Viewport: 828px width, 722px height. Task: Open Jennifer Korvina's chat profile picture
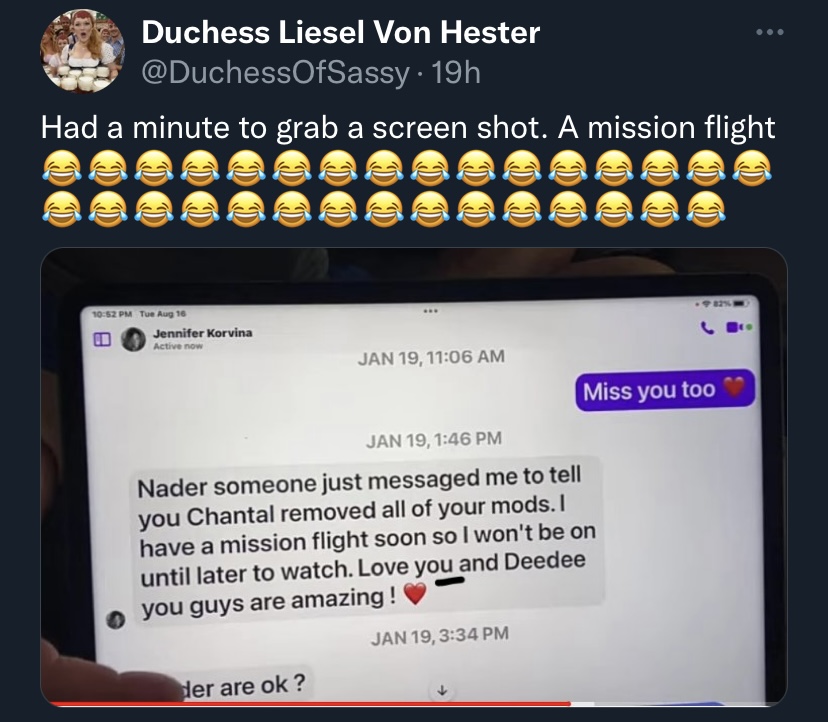tap(133, 339)
